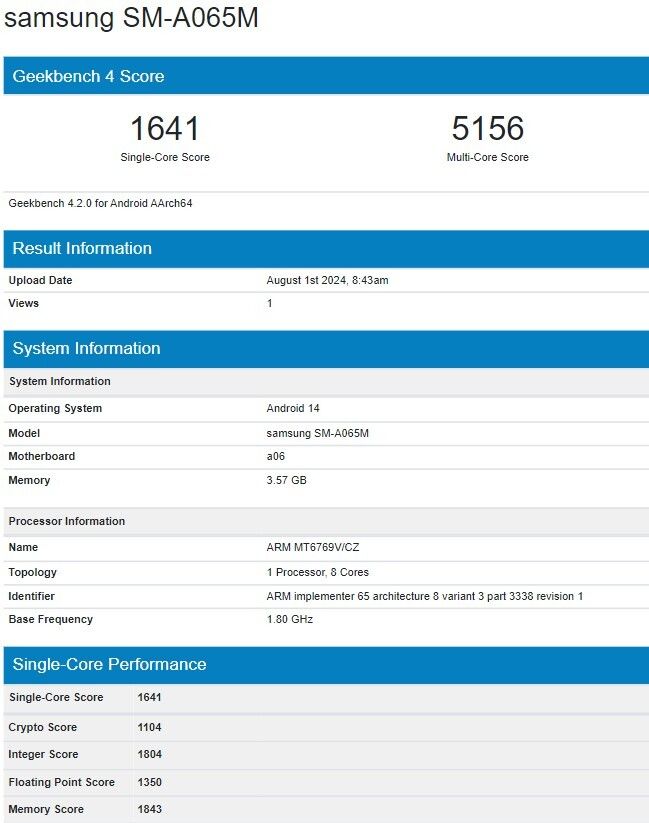
Task: Click the 'Floating Point Score' label
Action: (61, 782)
